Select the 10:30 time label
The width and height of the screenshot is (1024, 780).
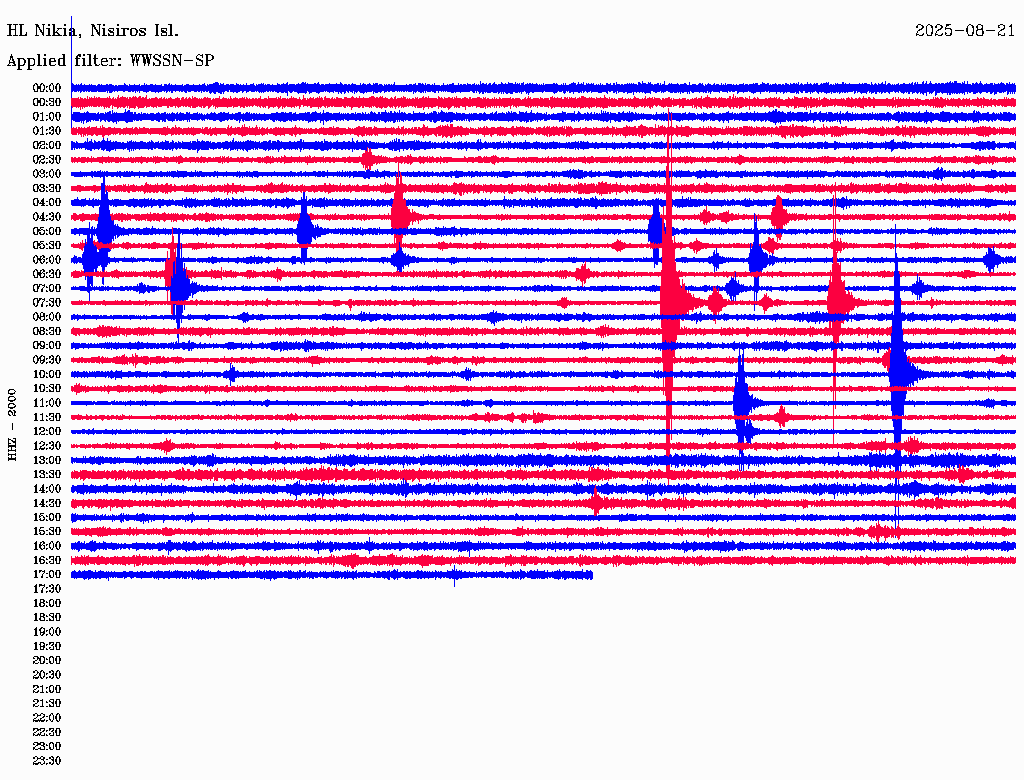coord(47,388)
